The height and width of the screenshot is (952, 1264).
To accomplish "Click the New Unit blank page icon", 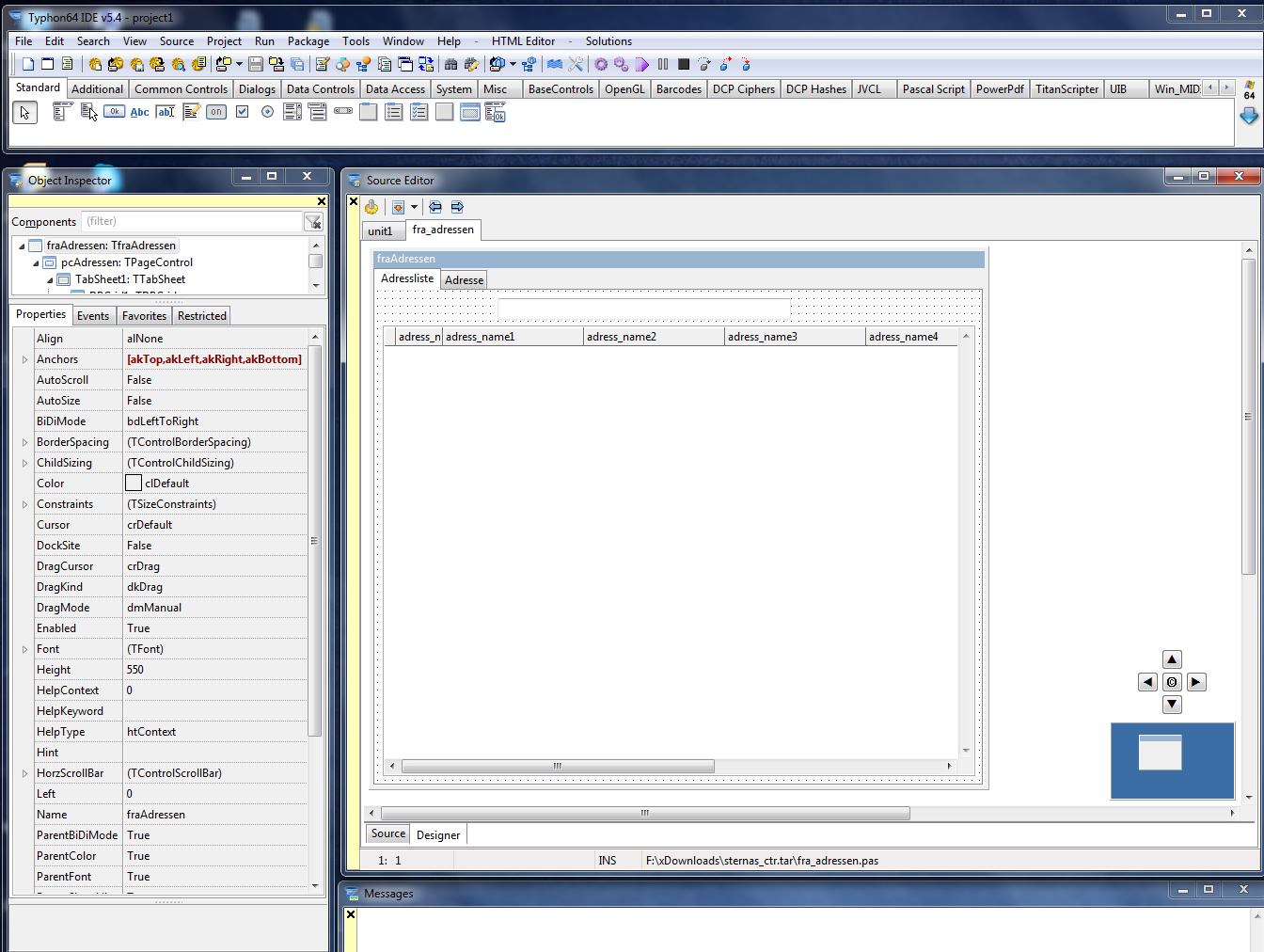I will tap(28, 64).
